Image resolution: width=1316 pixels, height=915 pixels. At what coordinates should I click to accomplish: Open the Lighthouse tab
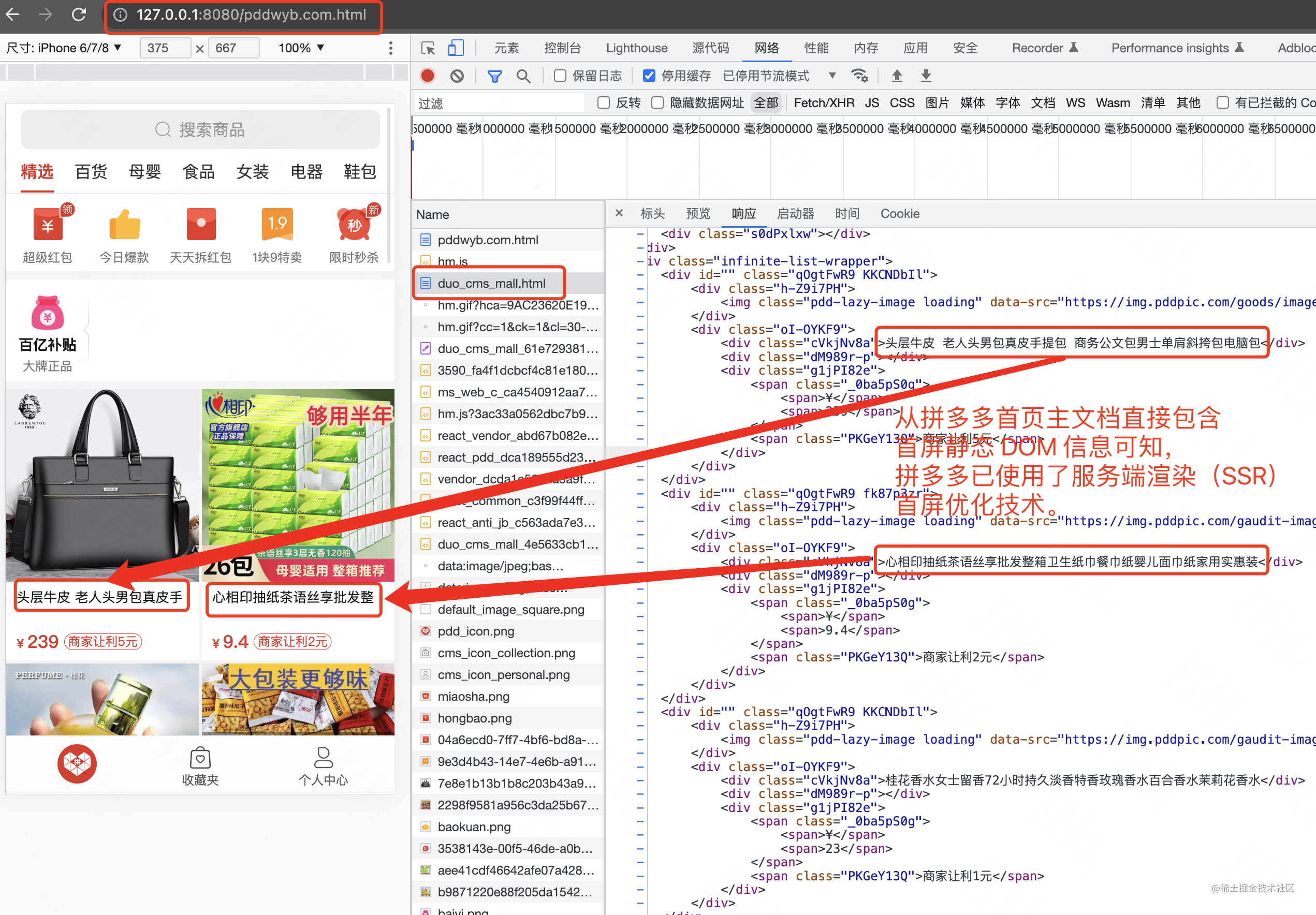click(637, 48)
